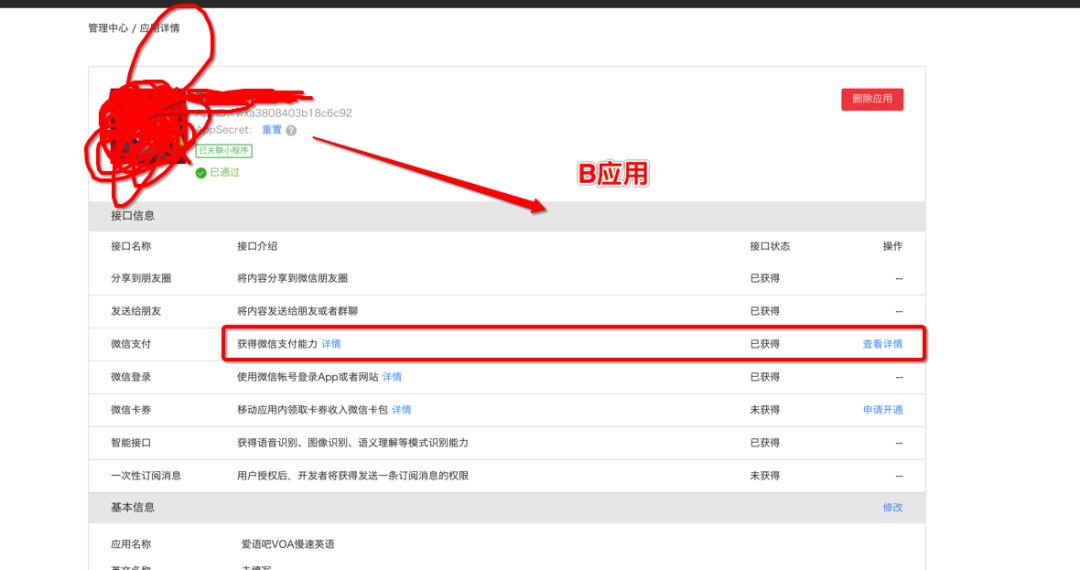Open 管理中心 in the breadcrumb
1080x570 pixels.
[108, 28]
